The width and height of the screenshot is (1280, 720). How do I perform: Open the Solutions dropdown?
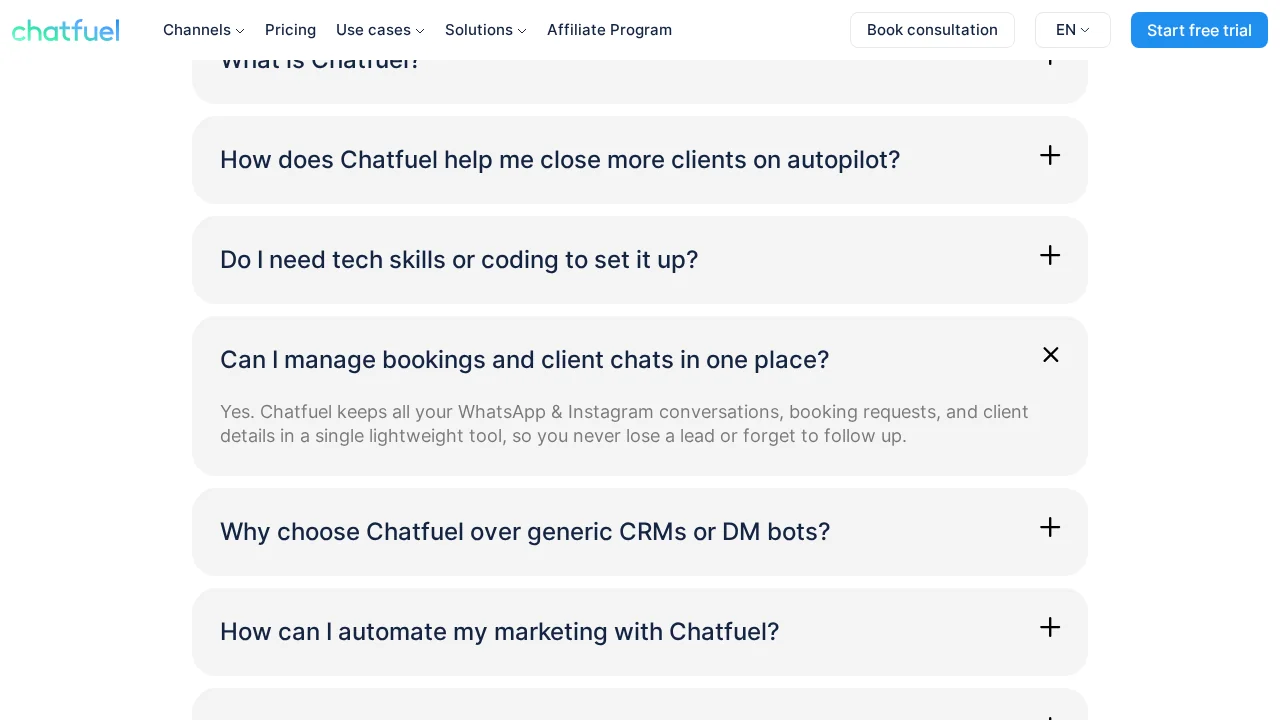(x=486, y=30)
